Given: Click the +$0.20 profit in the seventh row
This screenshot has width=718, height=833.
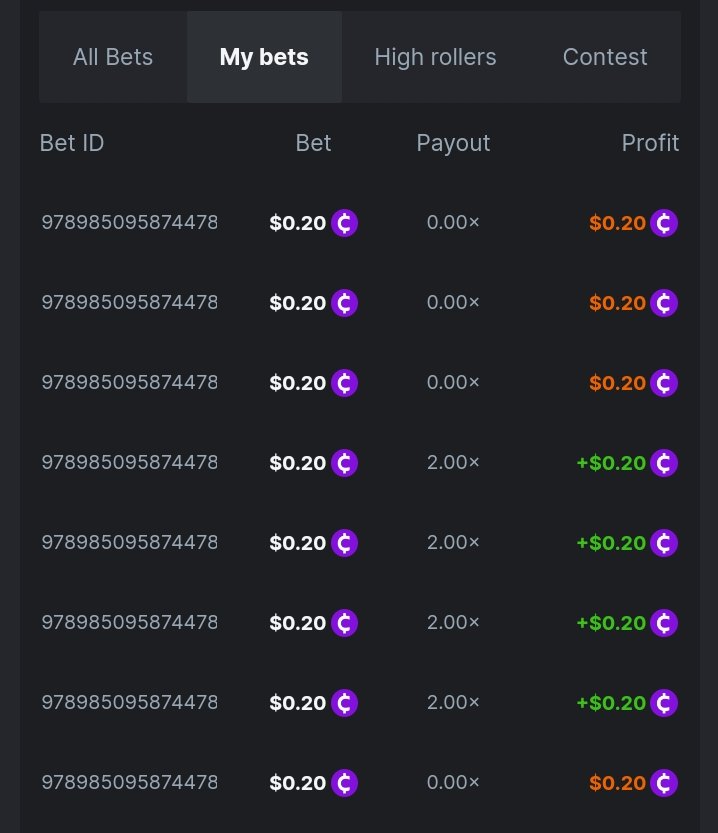Looking at the screenshot, I should tap(611, 702).
